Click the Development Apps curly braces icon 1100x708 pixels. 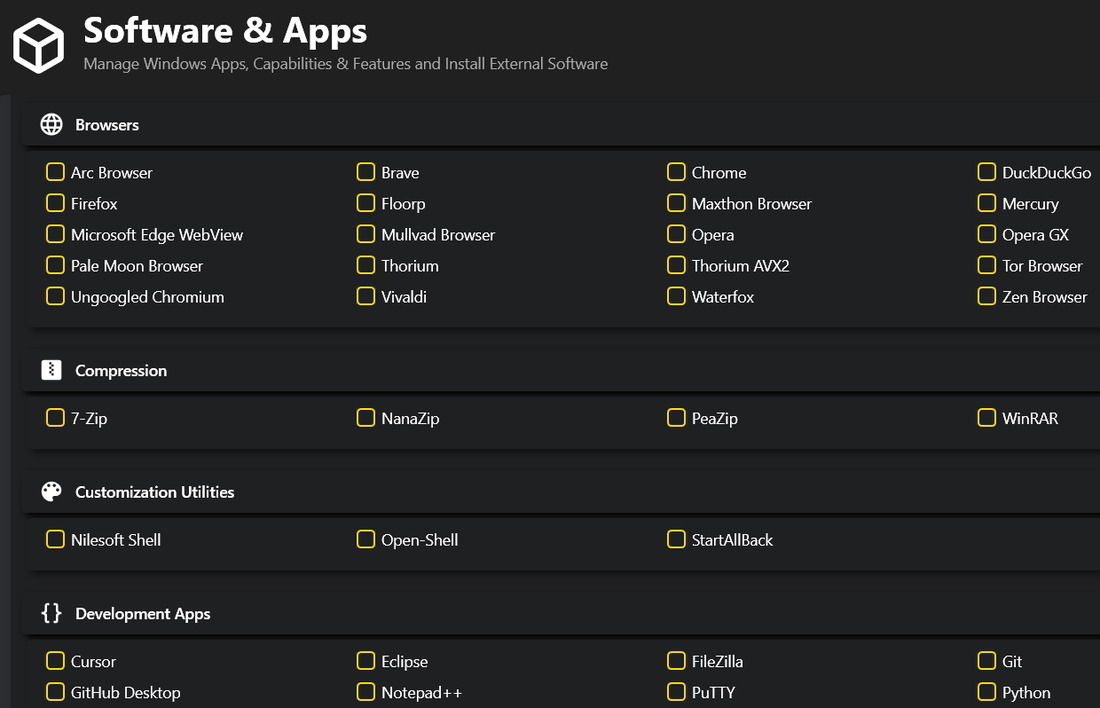(x=51, y=613)
